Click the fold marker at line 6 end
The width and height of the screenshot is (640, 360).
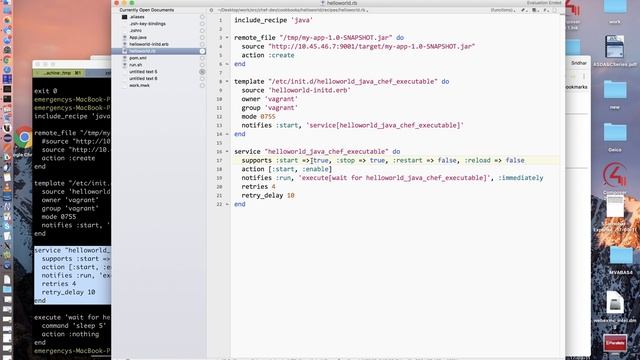pos(227,64)
